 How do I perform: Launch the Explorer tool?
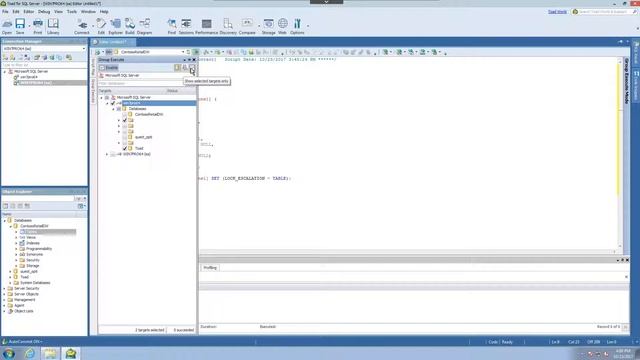coord(116,26)
